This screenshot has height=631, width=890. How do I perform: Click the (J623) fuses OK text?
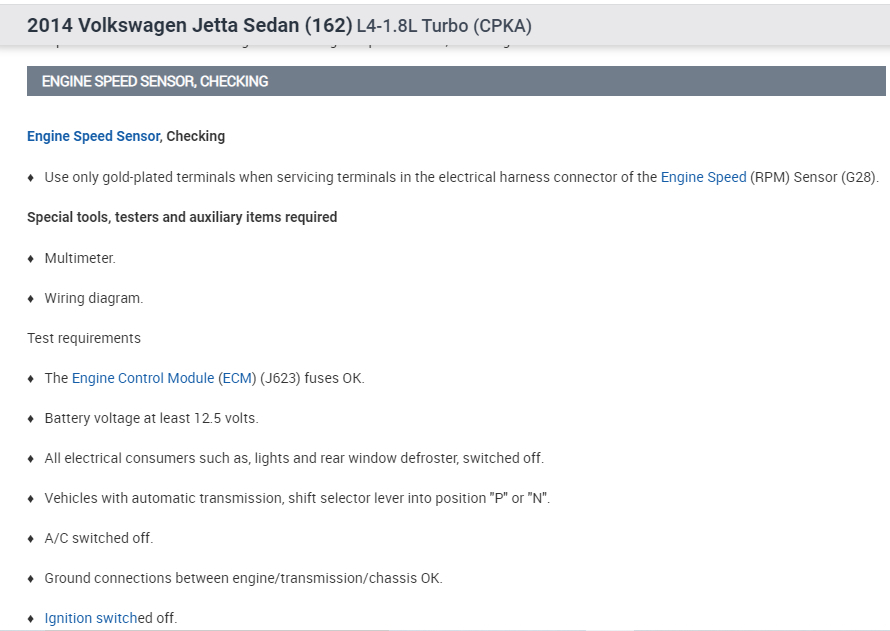(312, 378)
